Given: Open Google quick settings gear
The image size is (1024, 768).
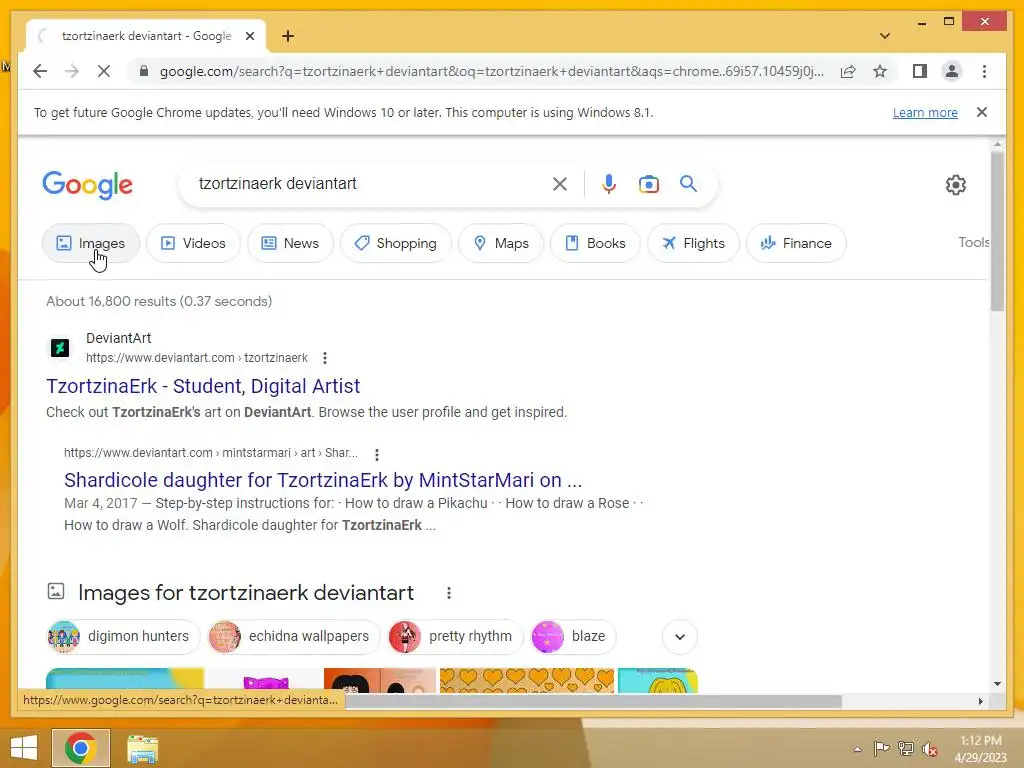Looking at the screenshot, I should point(955,185).
